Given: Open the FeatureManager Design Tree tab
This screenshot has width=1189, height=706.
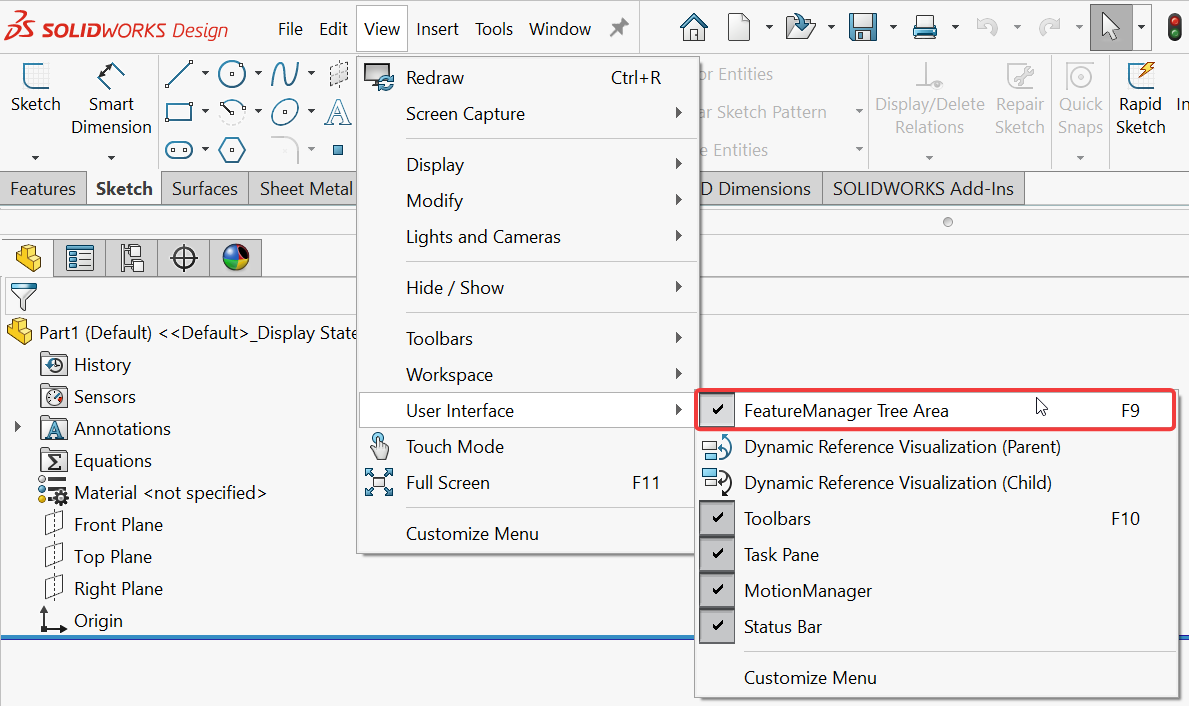Looking at the screenshot, I should [x=28, y=258].
